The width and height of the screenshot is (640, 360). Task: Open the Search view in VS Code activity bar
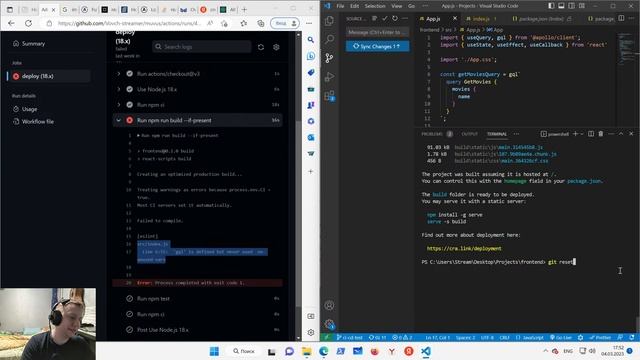(x=329, y=39)
